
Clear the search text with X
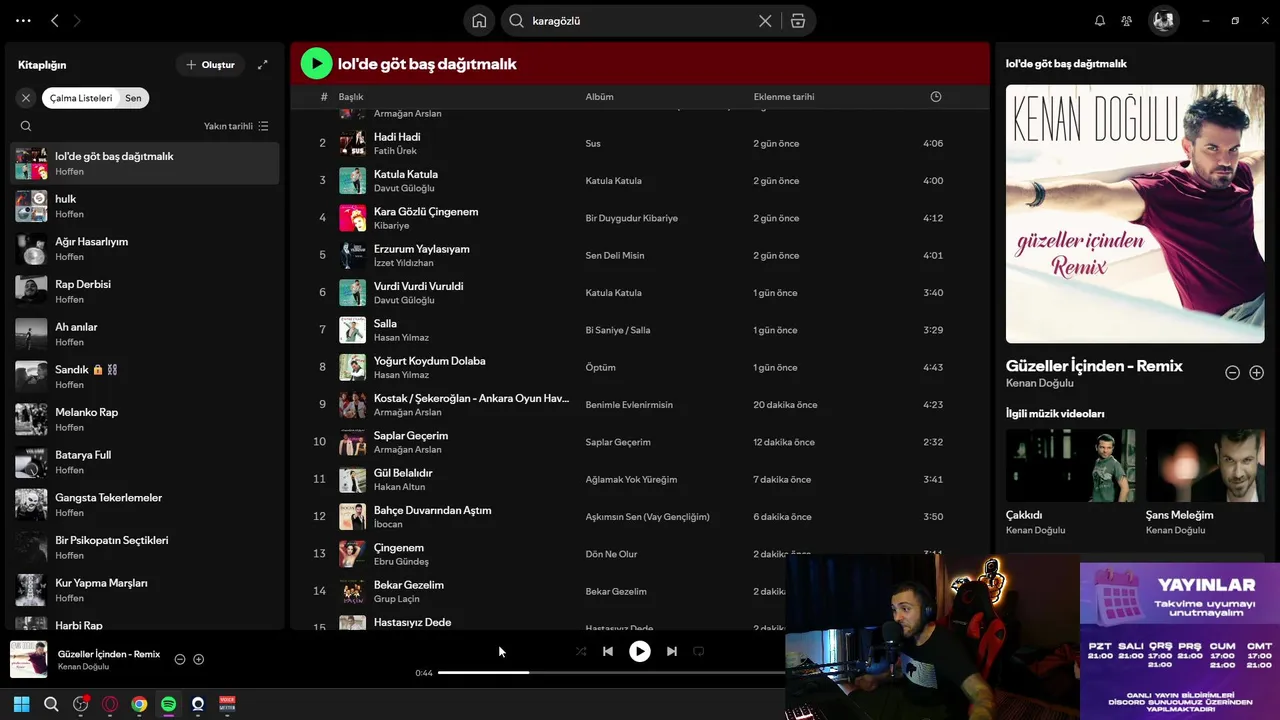[765, 21]
